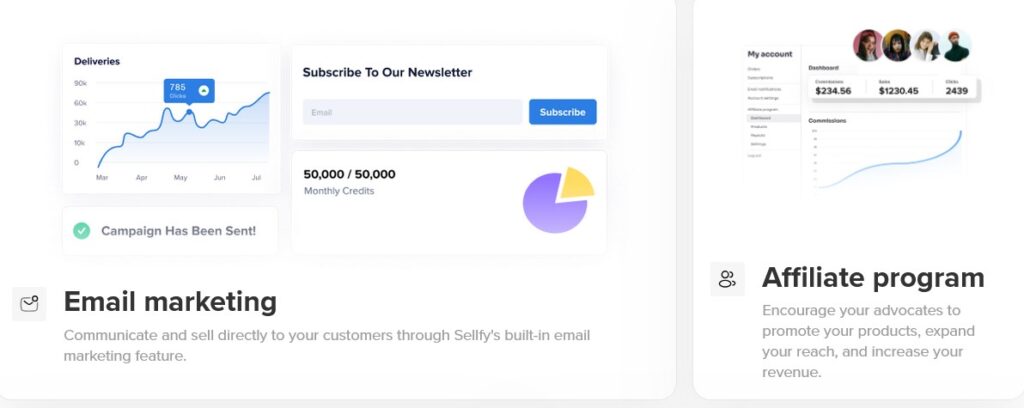Select the purple pie chart segment

point(554,203)
